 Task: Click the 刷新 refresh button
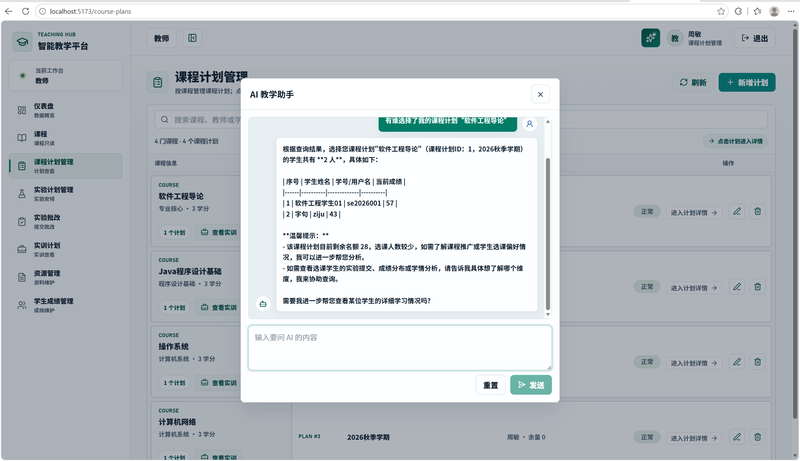[x=693, y=82]
